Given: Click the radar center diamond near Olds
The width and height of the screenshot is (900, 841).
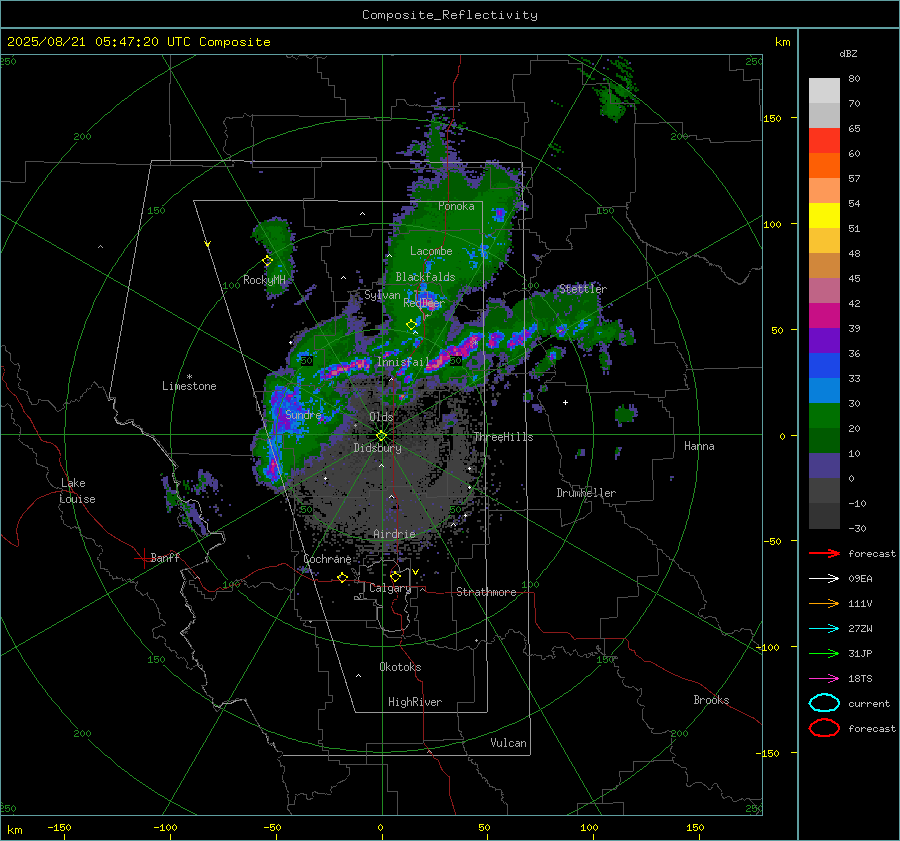Looking at the screenshot, I should tap(381, 435).
